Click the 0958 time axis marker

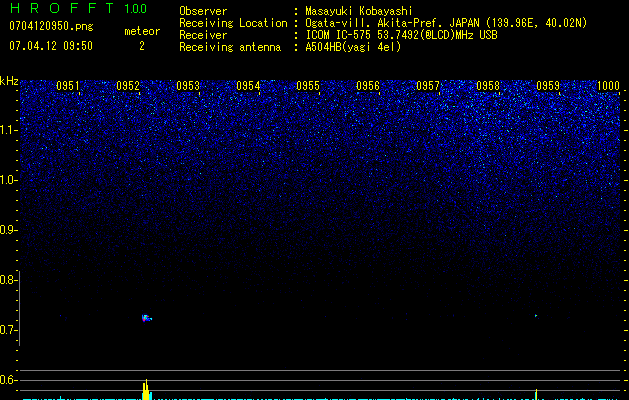pos(488,86)
